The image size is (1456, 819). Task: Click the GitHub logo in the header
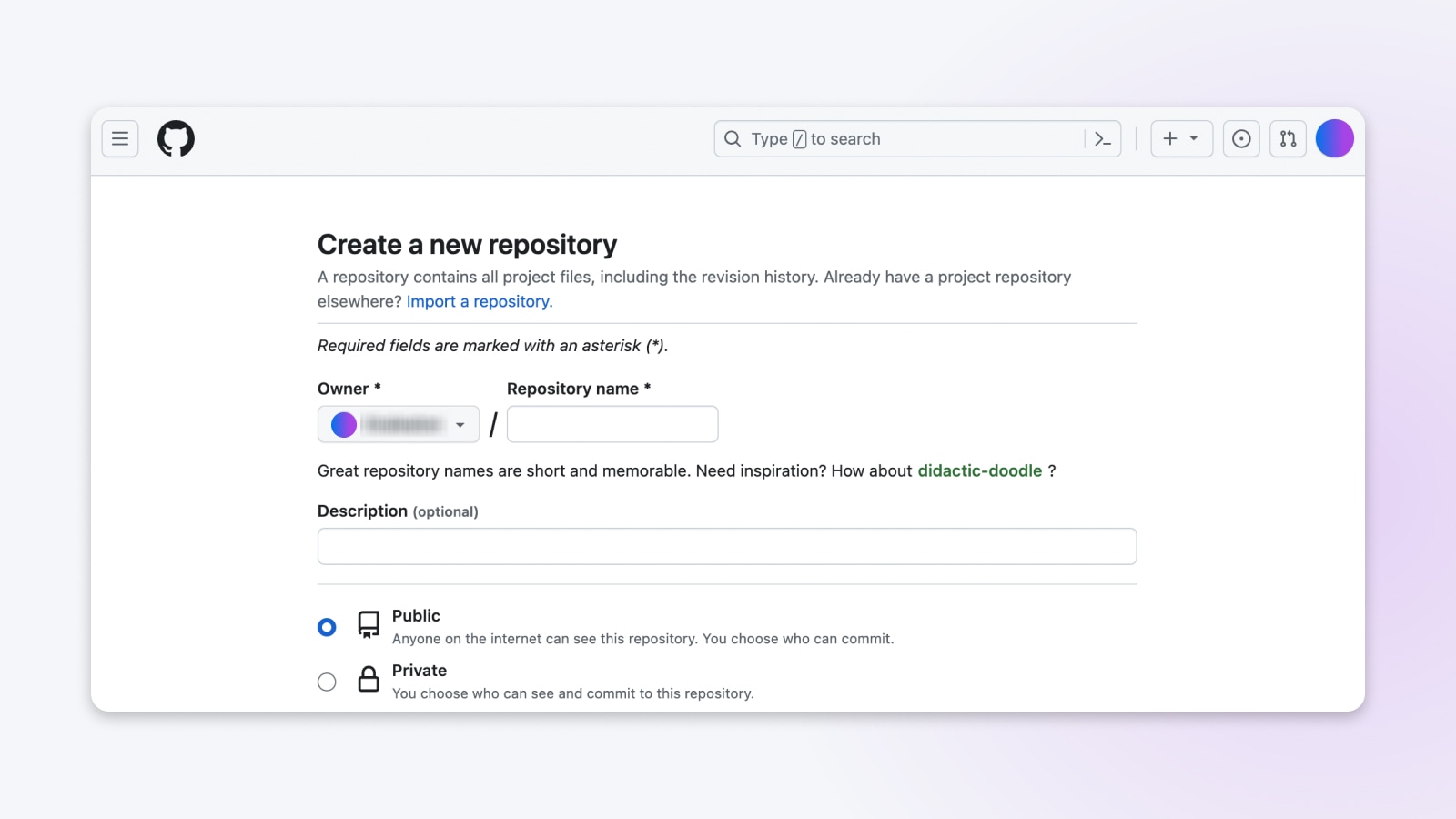click(x=176, y=138)
